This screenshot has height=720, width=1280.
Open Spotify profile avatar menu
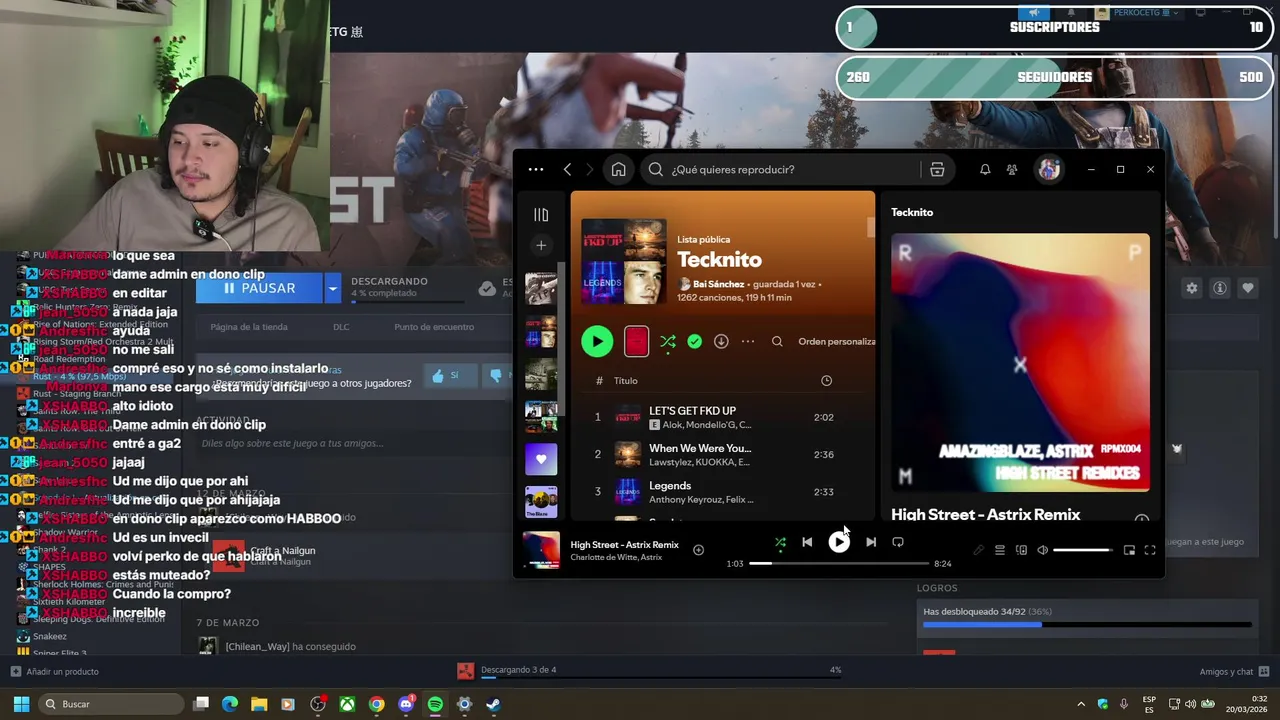coord(1048,169)
